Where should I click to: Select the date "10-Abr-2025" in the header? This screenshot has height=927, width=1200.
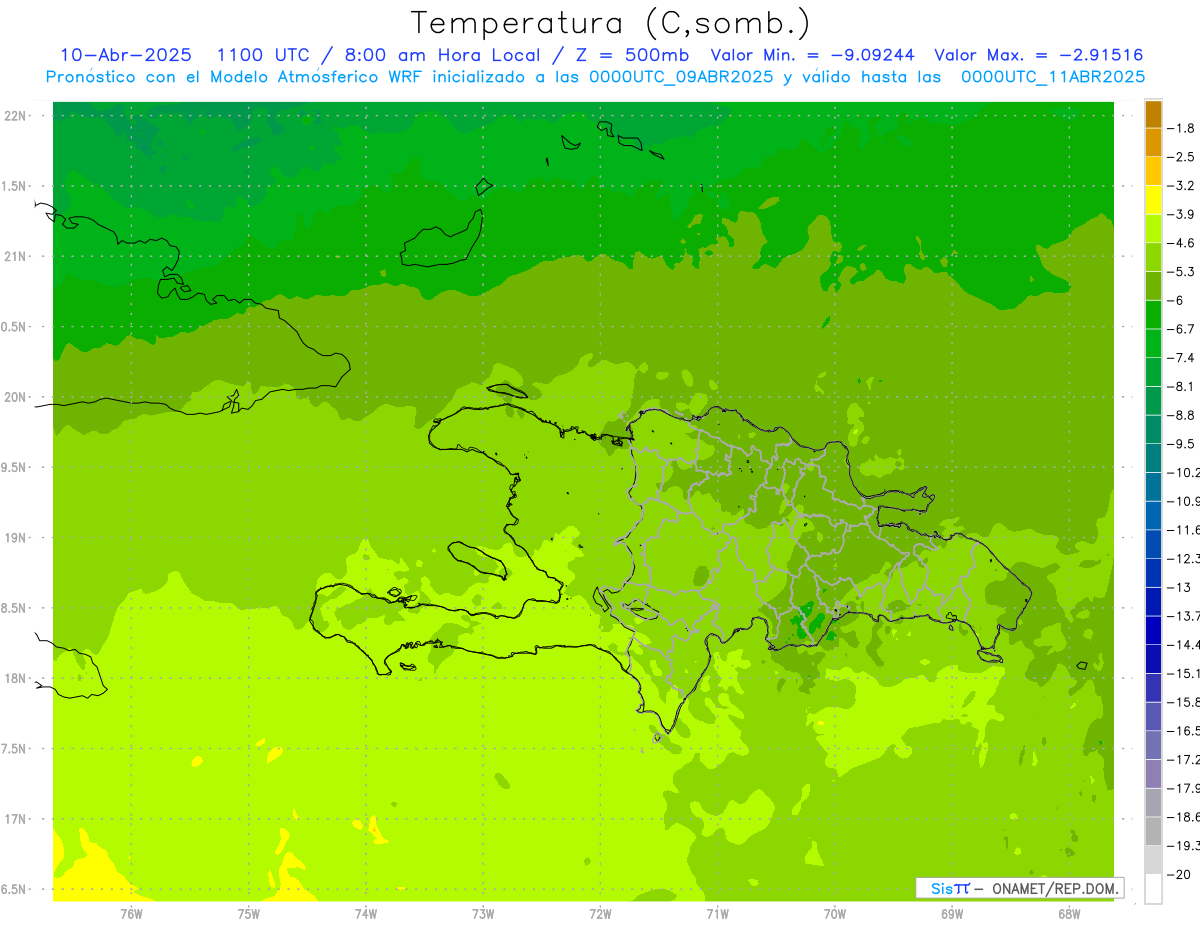click(126, 55)
